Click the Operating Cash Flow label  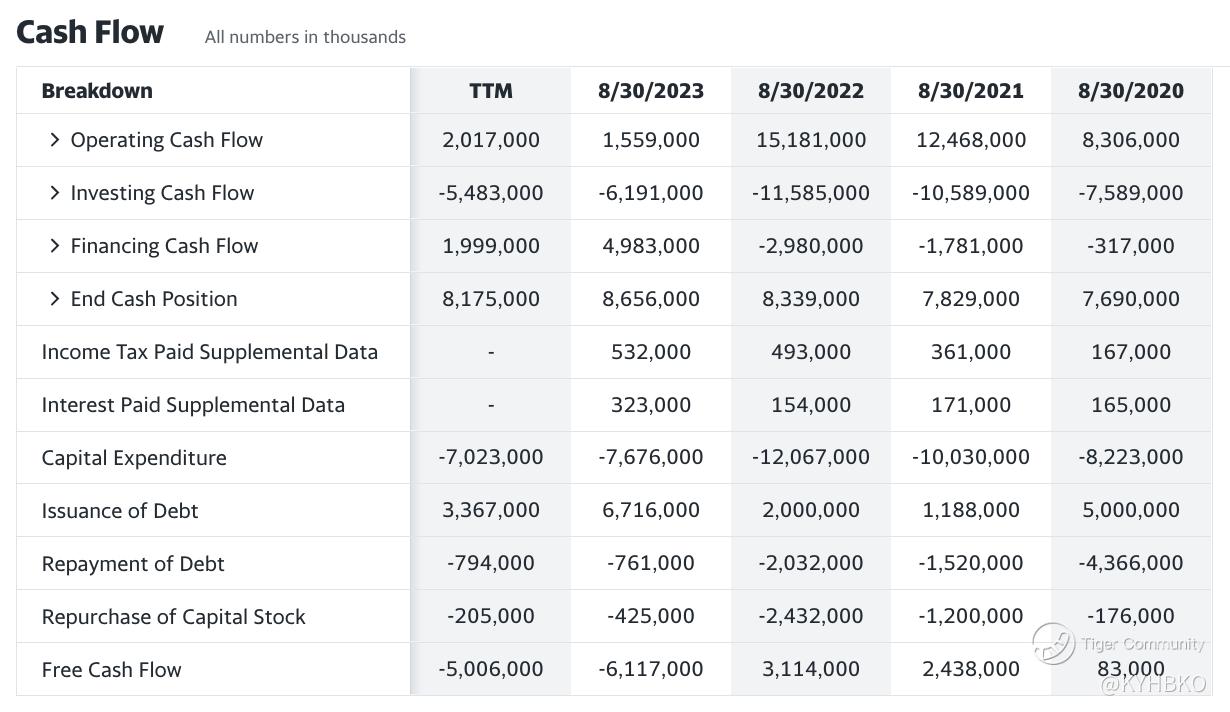tap(167, 140)
